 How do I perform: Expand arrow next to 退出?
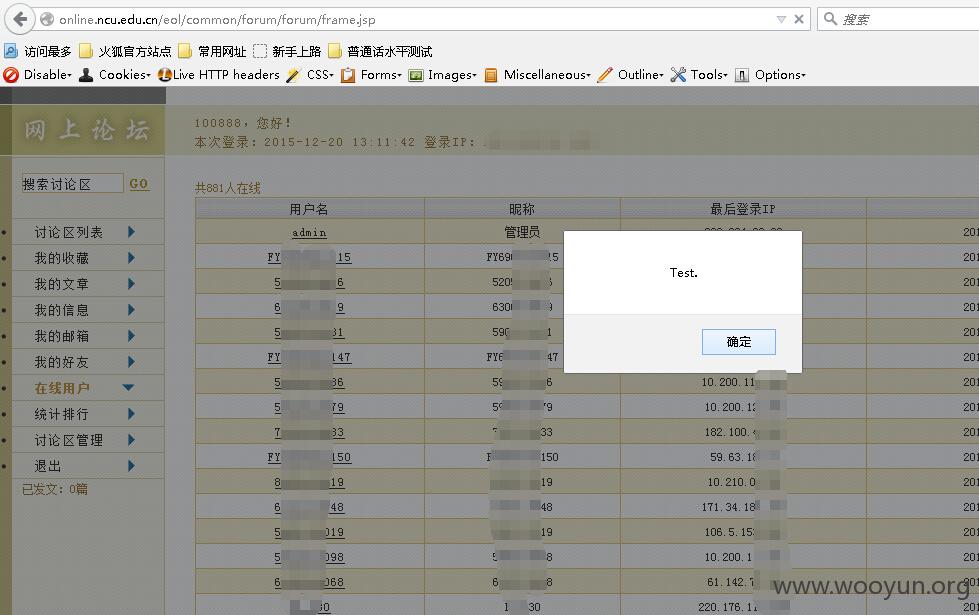point(131,466)
